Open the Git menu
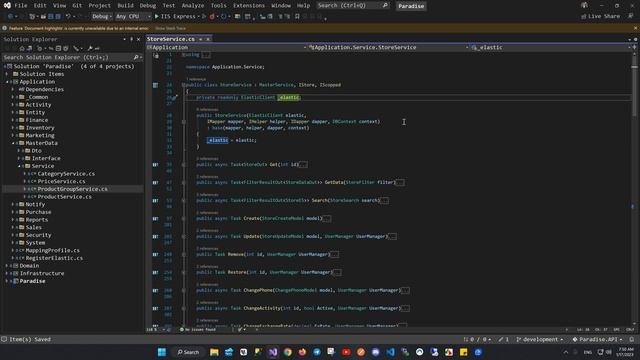Screen dimensions: 640x360 pyautogui.click(x=77, y=6)
